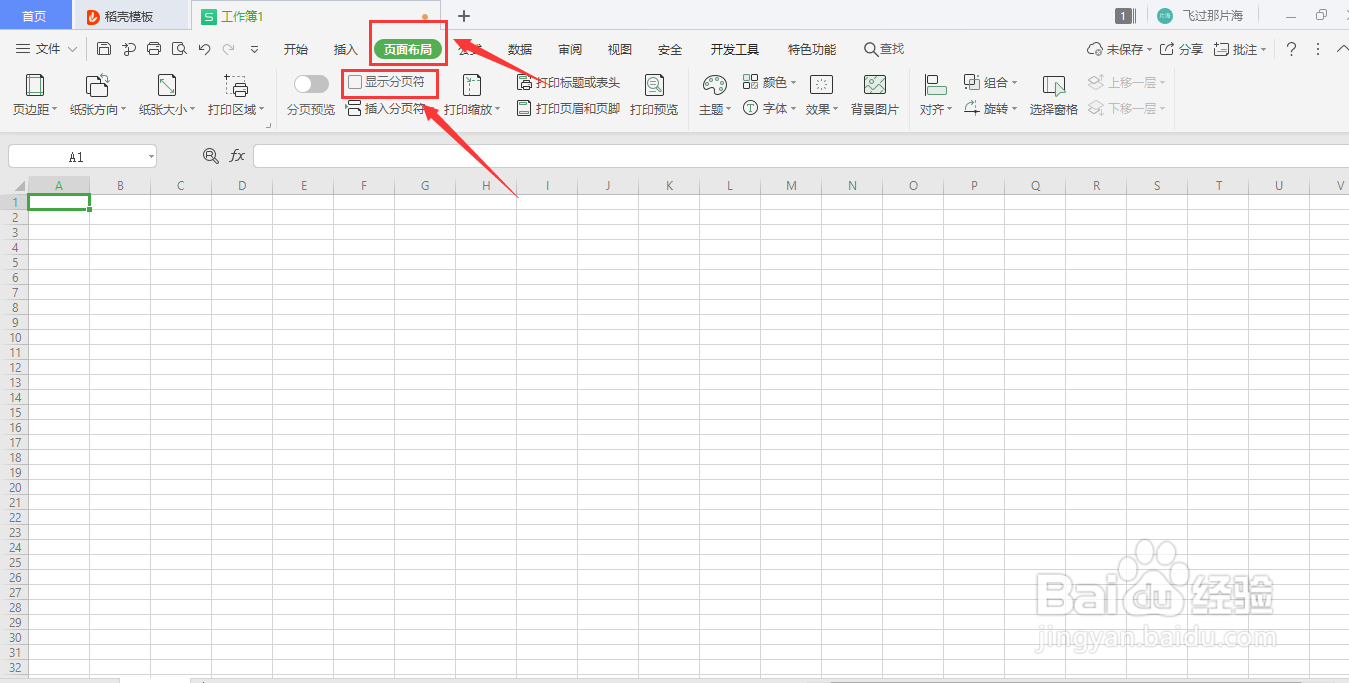Insert a page break via 插入分页符
This screenshot has height=683, width=1349.
[390, 108]
